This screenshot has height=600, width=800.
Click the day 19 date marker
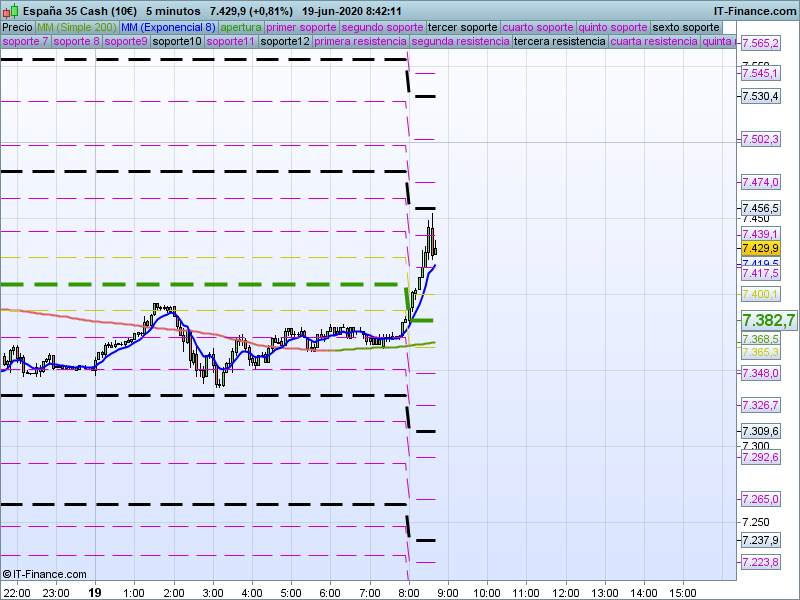tap(95, 592)
